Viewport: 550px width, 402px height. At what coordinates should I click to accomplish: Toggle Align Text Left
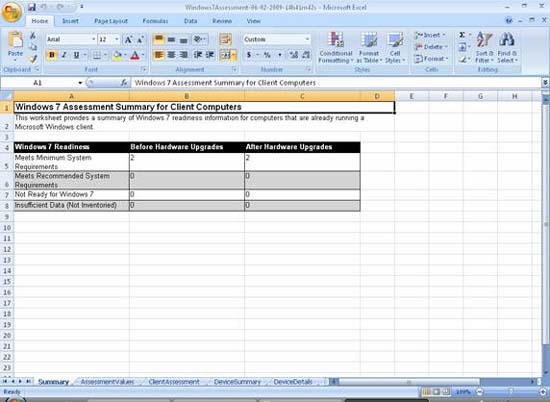[x=159, y=55]
